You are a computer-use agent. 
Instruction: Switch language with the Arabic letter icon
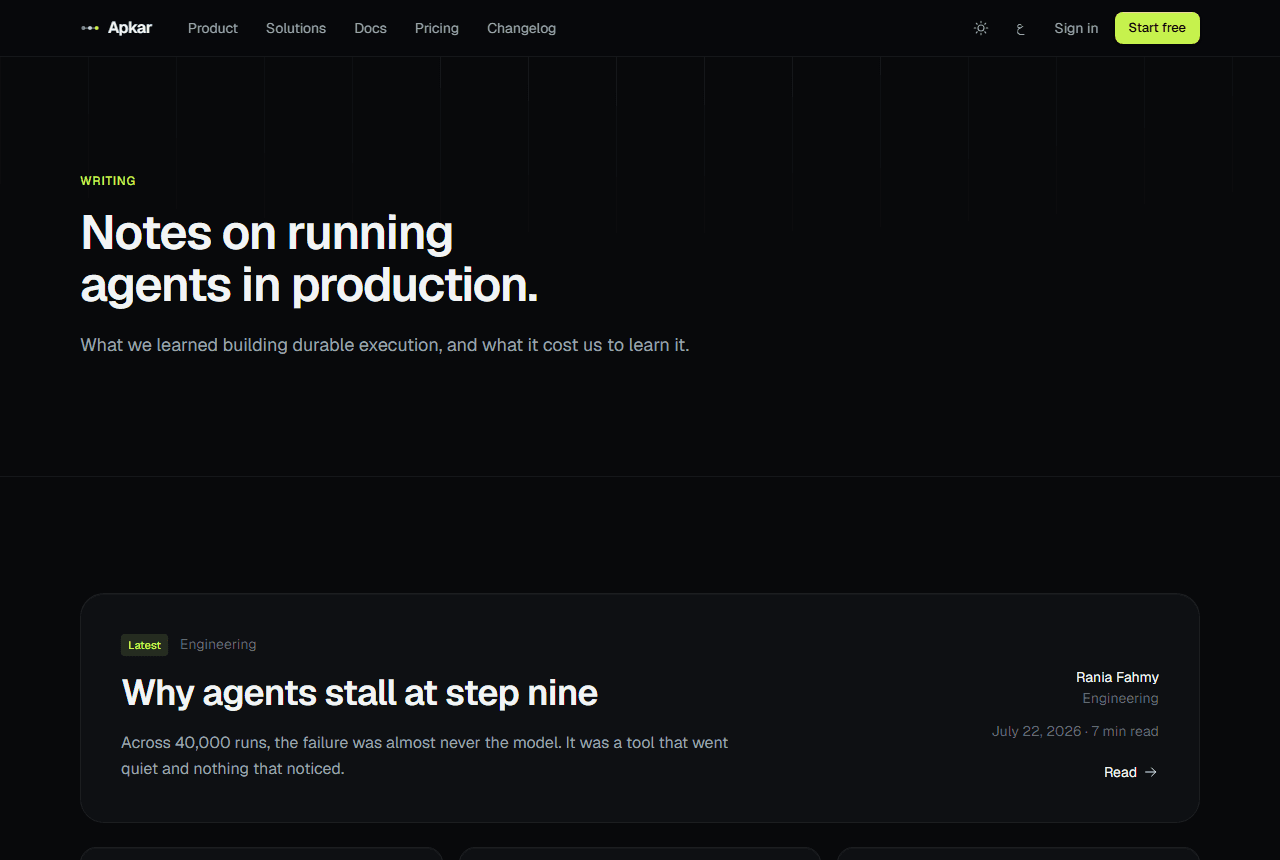click(x=1020, y=28)
